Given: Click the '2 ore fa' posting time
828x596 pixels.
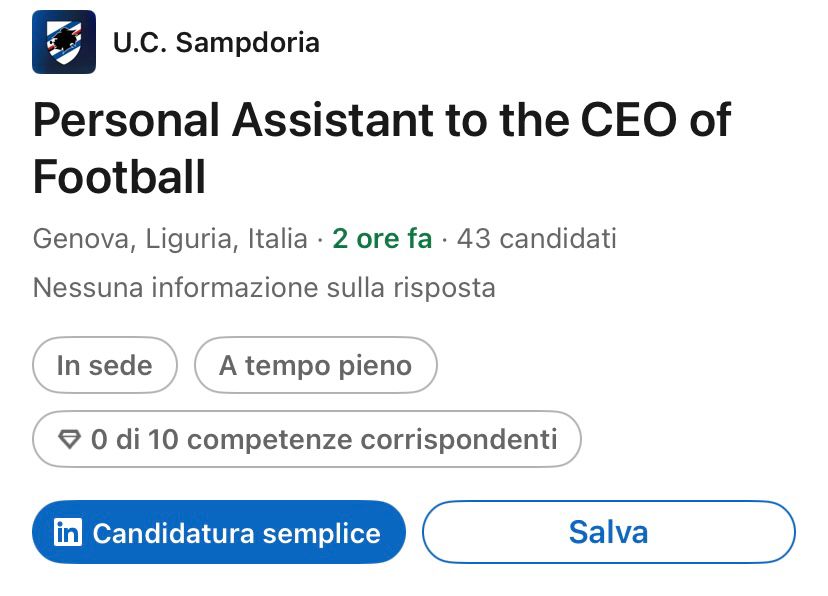Looking at the screenshot, I should pos(382,239).
